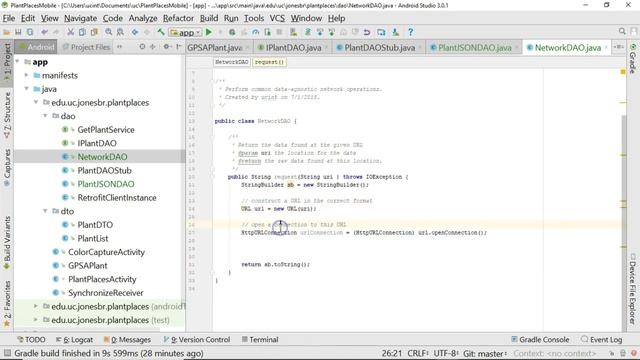This screenshot has width=640, height=360.
Task: Select RetrofitClientInstance in the project tree
Action: 117,198
